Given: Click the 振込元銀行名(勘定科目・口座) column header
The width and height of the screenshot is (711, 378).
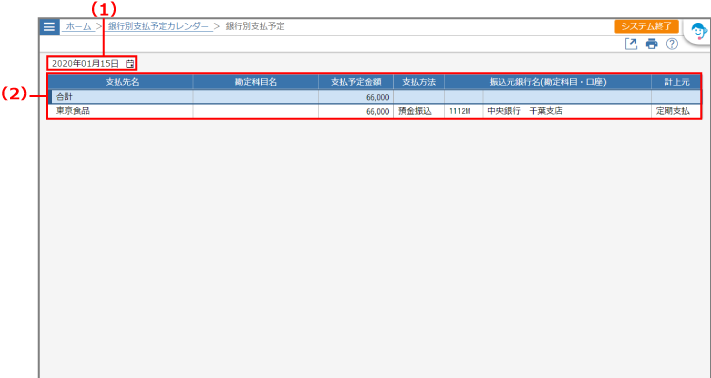Looking at the screenshot, I should tap(548, 82).
